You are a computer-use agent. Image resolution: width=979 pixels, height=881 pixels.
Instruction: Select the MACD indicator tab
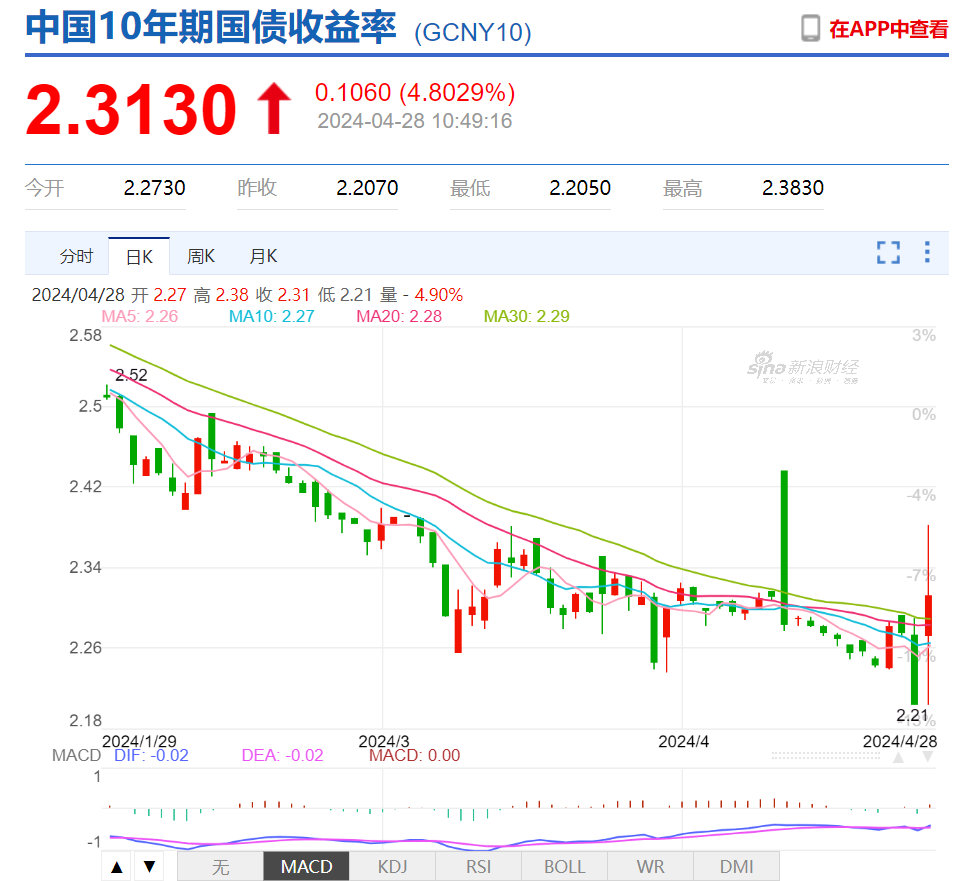click(306, 867)
